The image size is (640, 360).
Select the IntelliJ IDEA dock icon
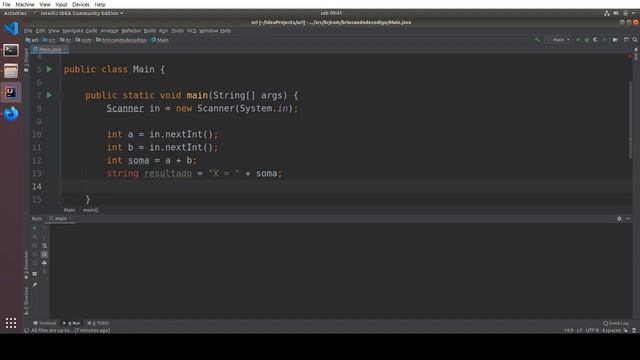(x=11, y=92)
